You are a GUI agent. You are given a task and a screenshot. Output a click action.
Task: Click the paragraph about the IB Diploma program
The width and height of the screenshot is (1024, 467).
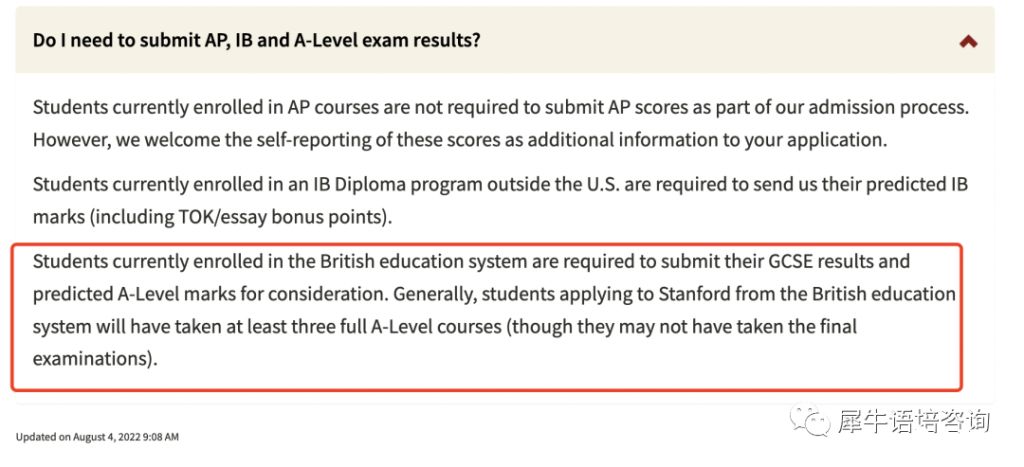point(500,201)
